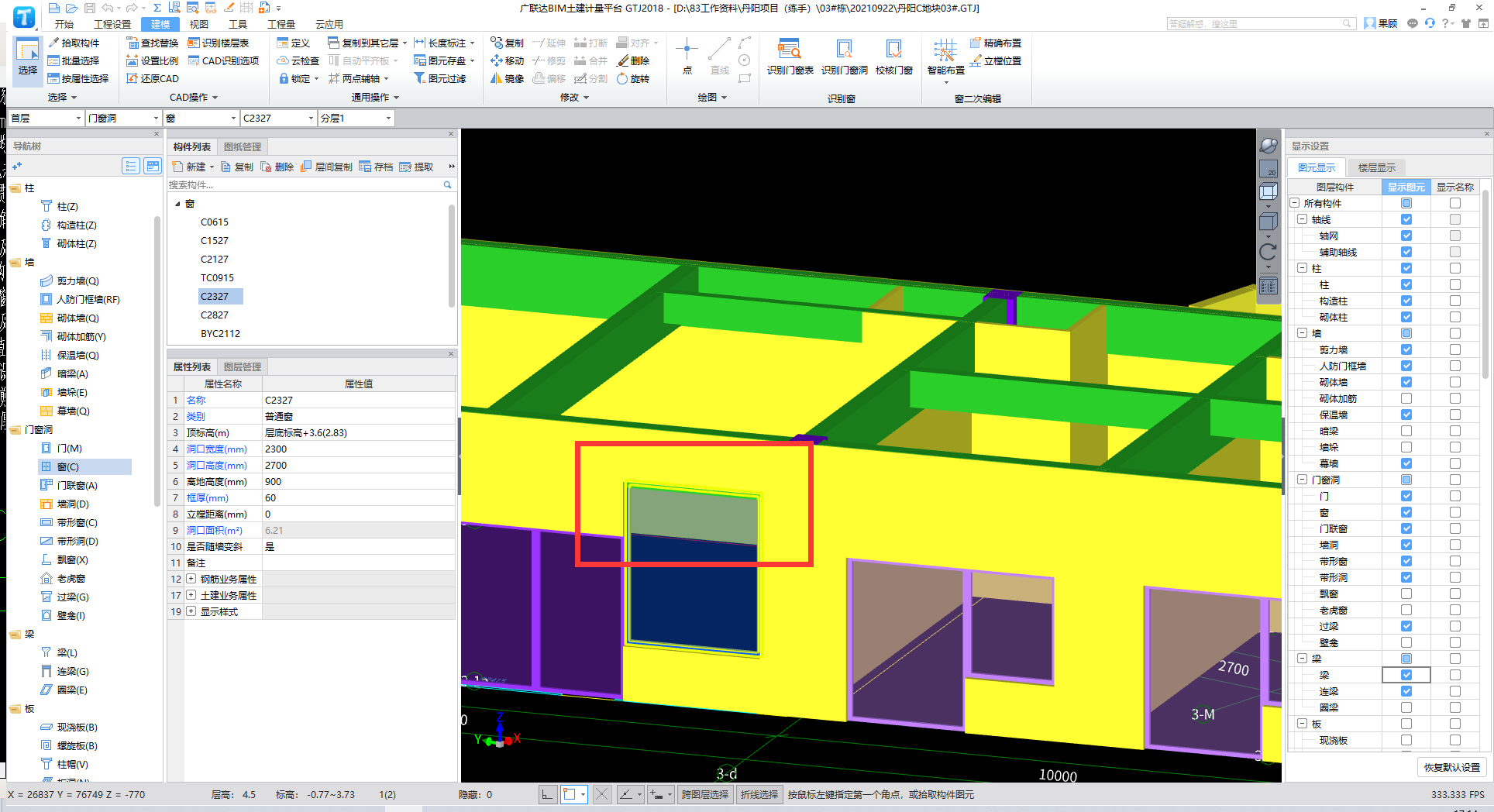The width and height of the screenshot is (1494, 812).
Task: Click 图元过滤 element filter
Action: tap(440, 78)
